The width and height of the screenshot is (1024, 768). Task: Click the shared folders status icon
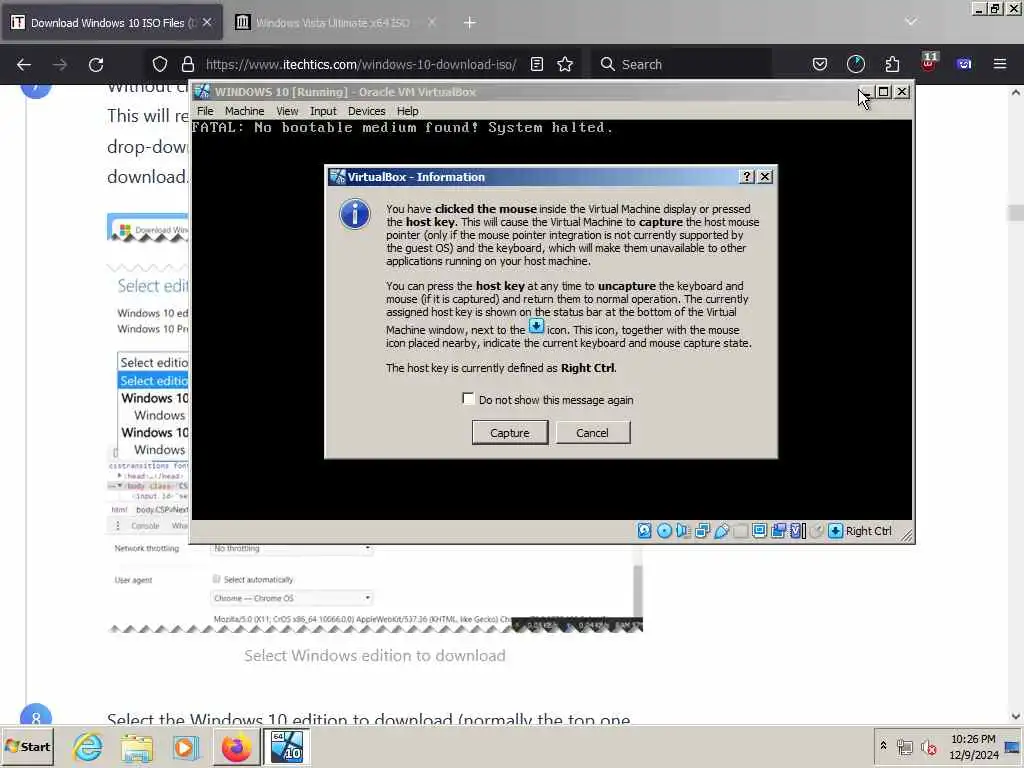pyautogui.click(x=740, y=531)
